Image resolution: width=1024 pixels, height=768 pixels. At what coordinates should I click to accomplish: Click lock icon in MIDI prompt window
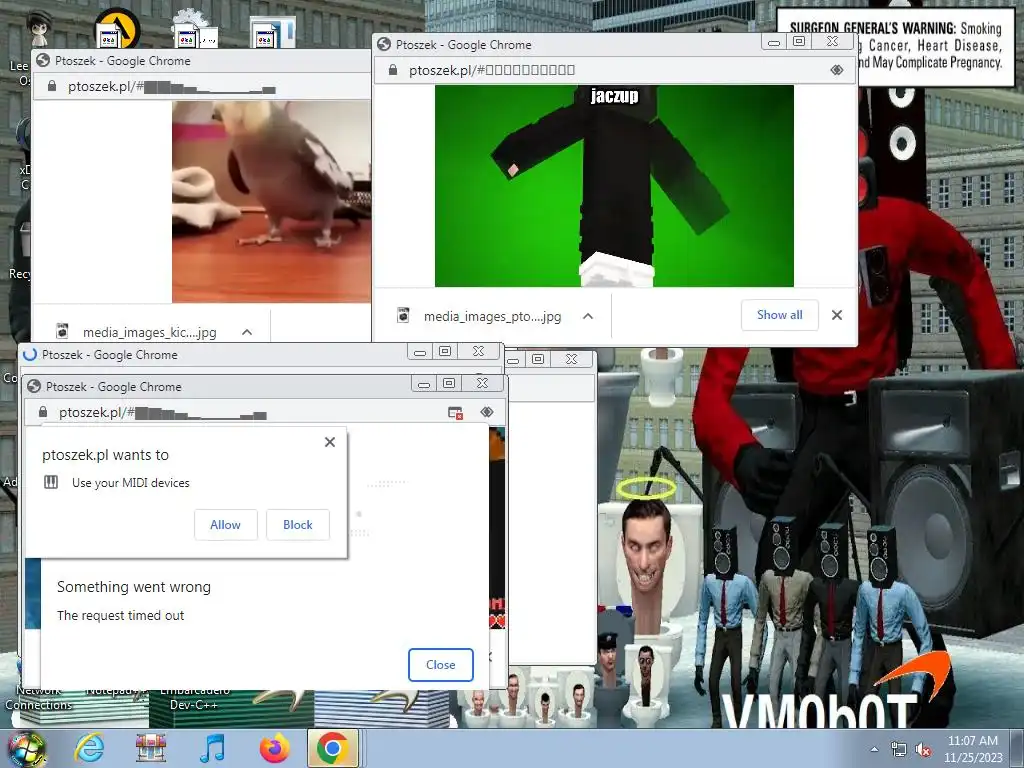[42, 412]
